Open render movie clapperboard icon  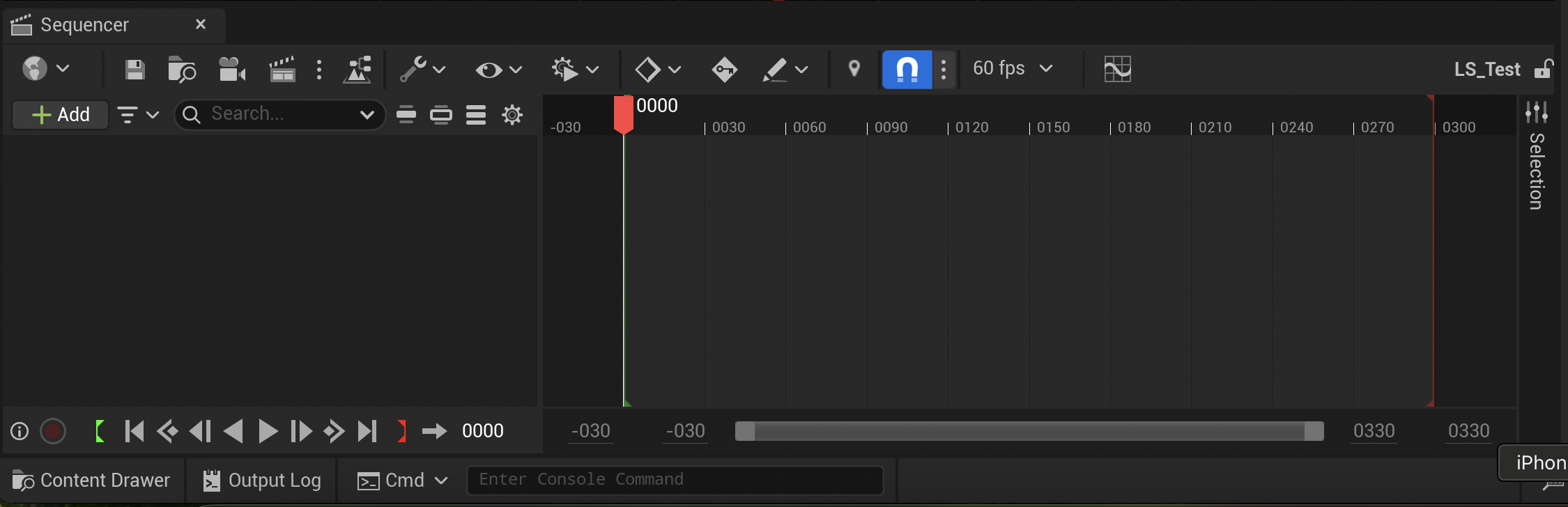[x=282, y=70]
